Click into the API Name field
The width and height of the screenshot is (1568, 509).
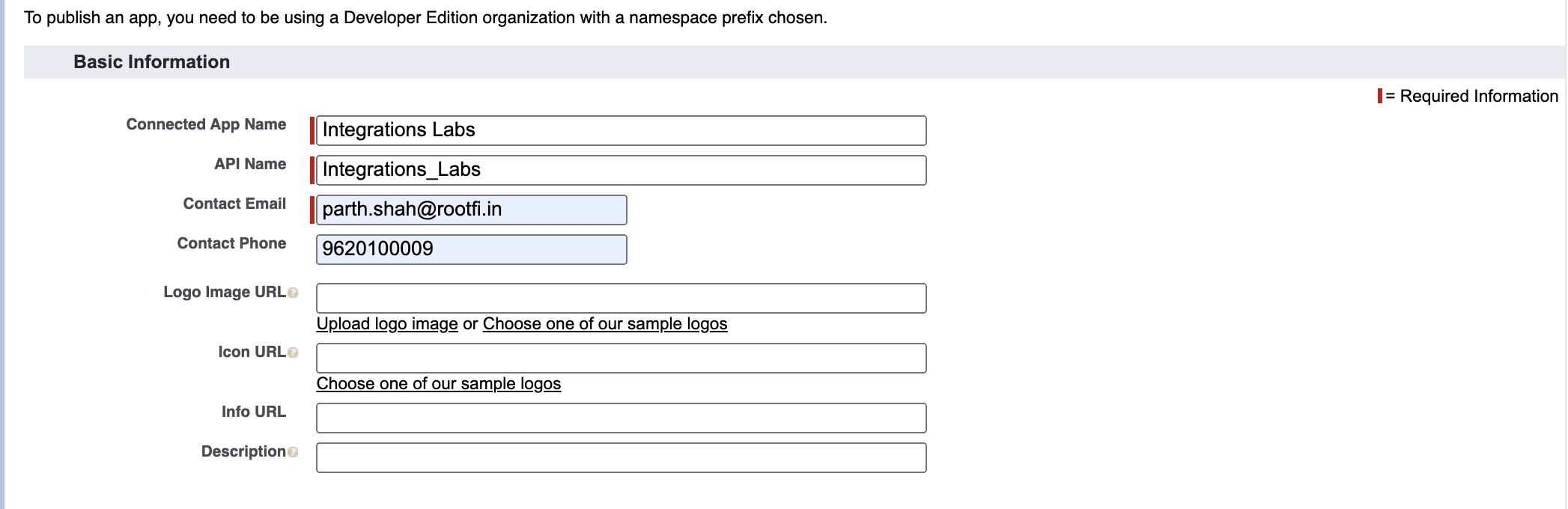pyautogui.click(x=621, y=170)
